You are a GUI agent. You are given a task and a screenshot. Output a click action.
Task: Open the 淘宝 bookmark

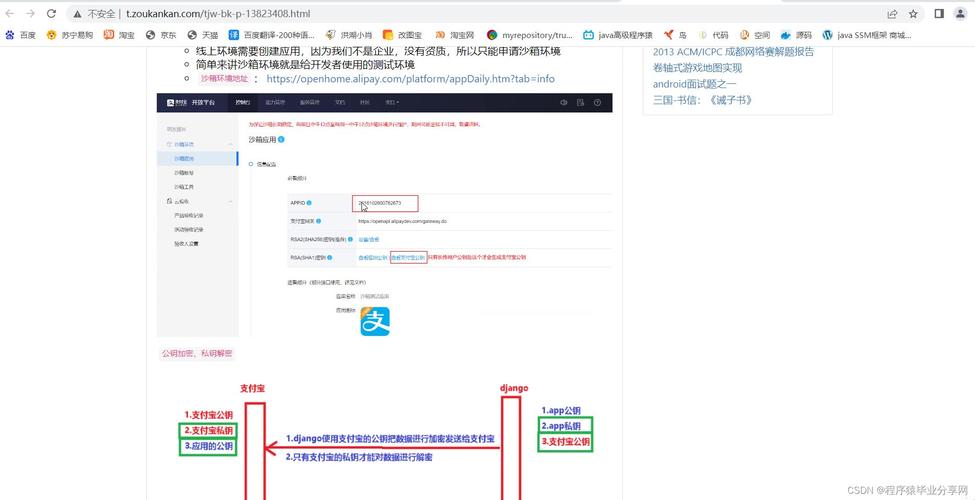pos(119,35)
